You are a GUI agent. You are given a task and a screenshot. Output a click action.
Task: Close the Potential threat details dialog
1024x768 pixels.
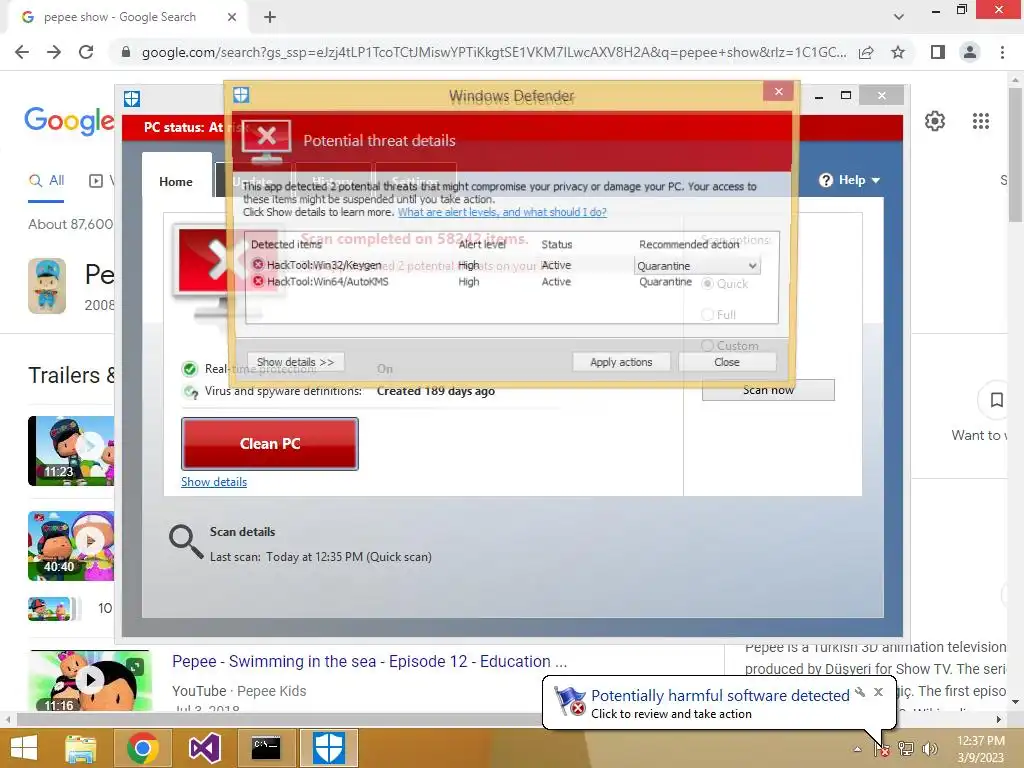coord(727,362)
